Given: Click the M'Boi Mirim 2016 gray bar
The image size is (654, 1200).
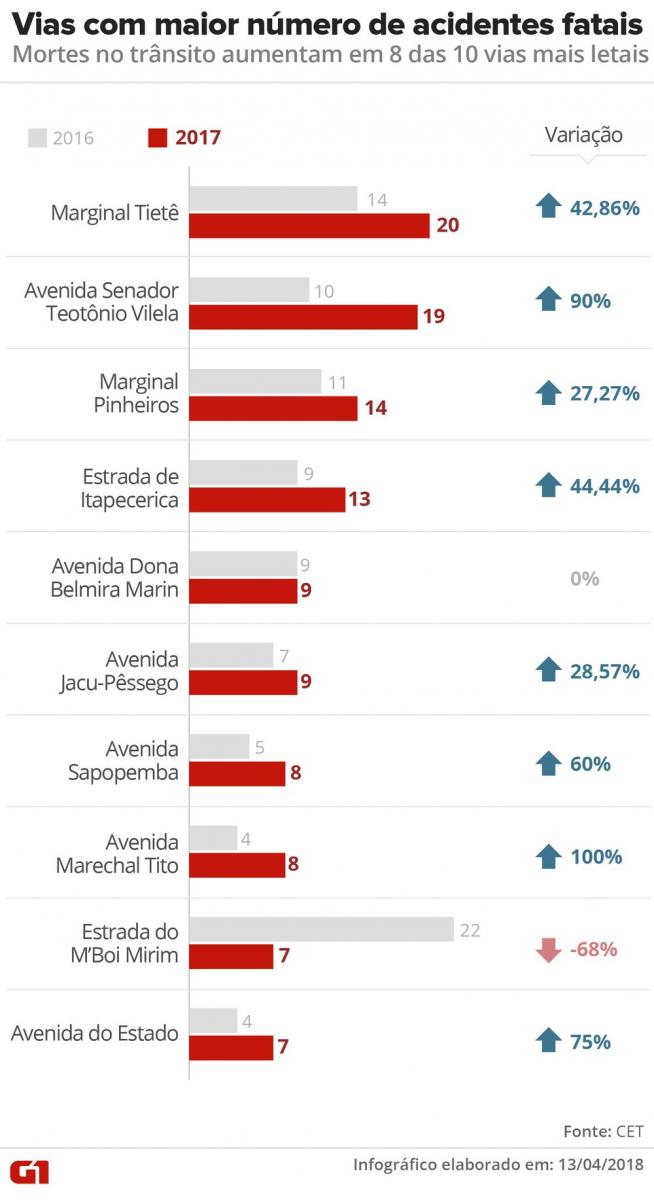Looking at the screenshot, I should (x=321, y=930).
